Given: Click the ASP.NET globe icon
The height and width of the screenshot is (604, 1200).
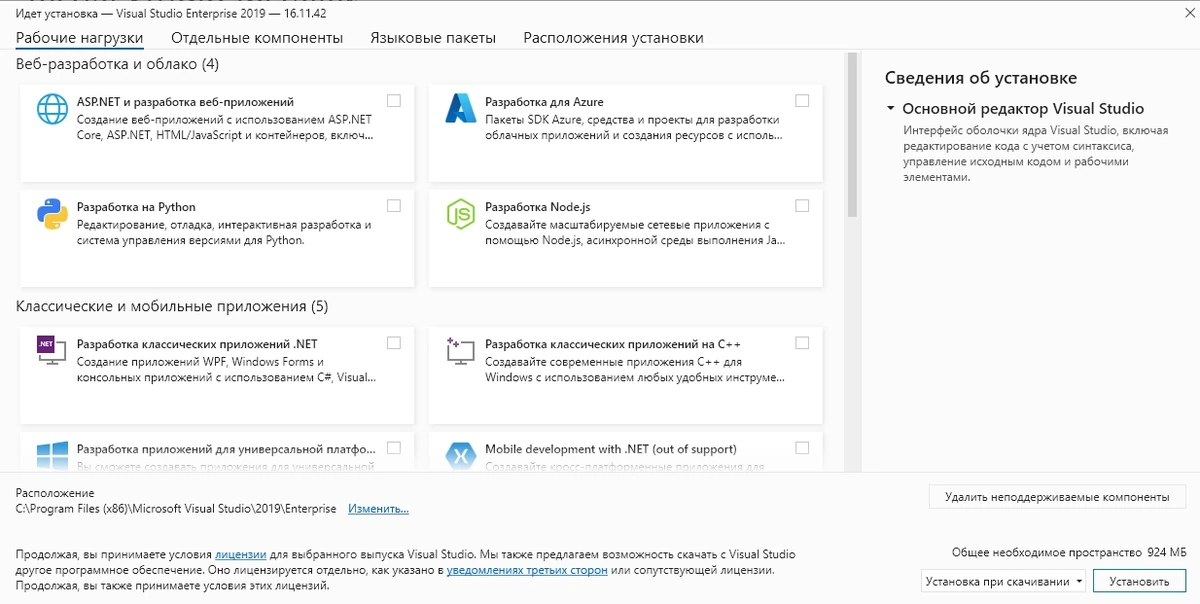Looking at the screenshot, I should [x=52, y=108].
